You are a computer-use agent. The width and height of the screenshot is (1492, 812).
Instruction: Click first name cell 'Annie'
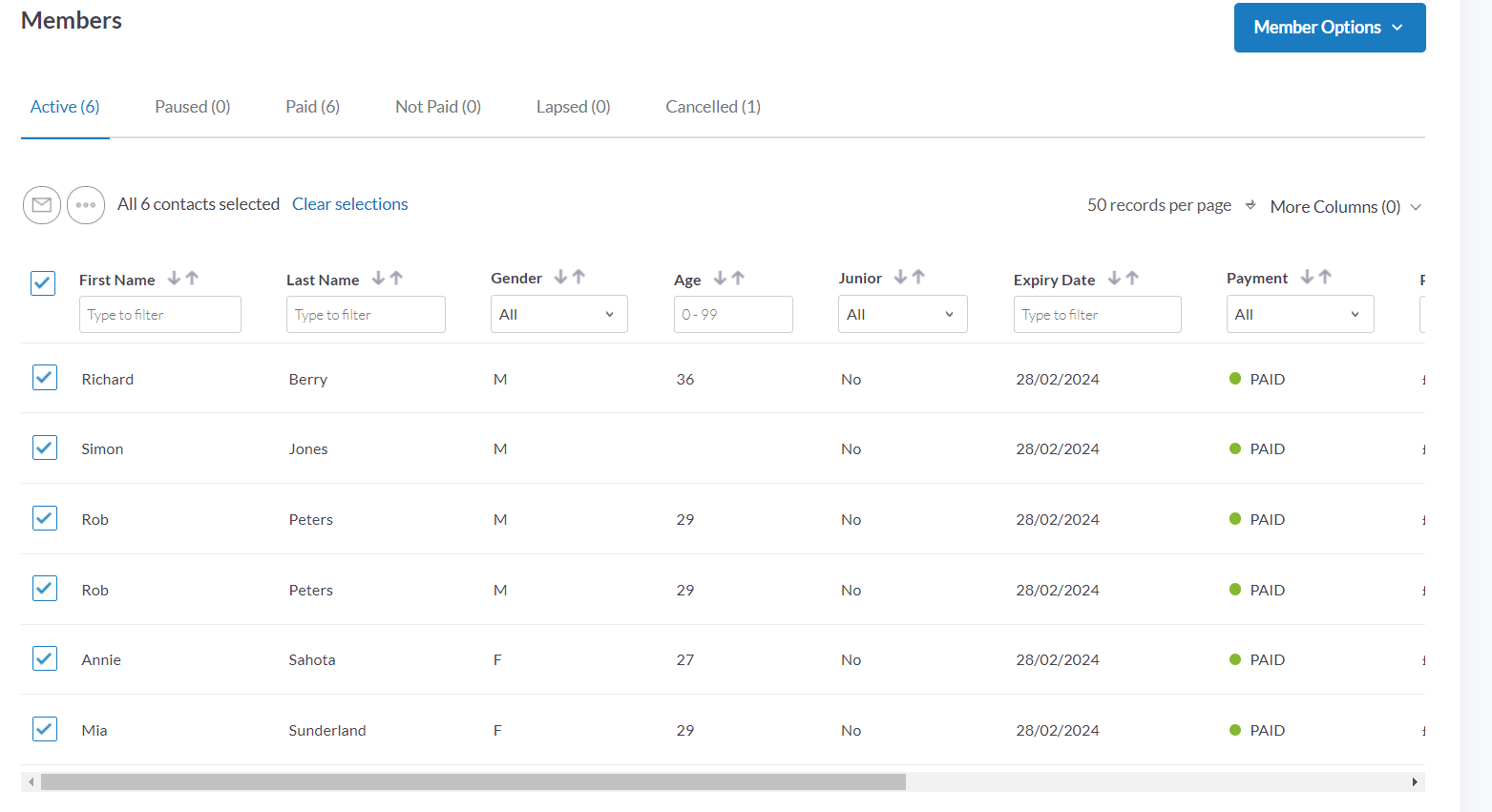point(101,659)
